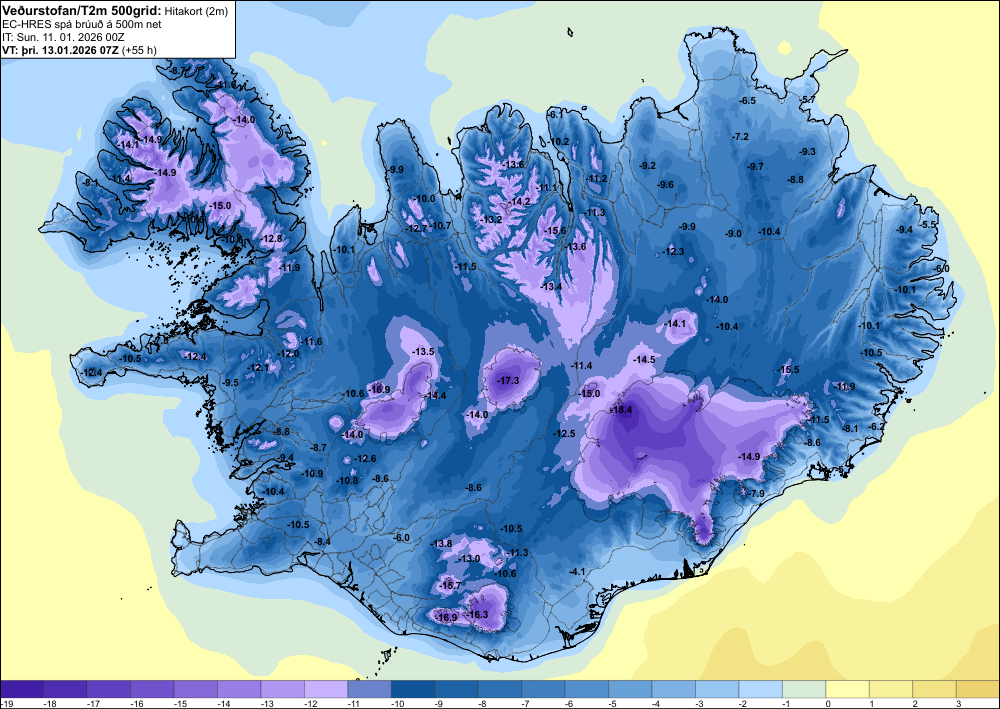Click the -17.3 temperature label
This screenshot has height=709, width=1000.
pos(508,381)
